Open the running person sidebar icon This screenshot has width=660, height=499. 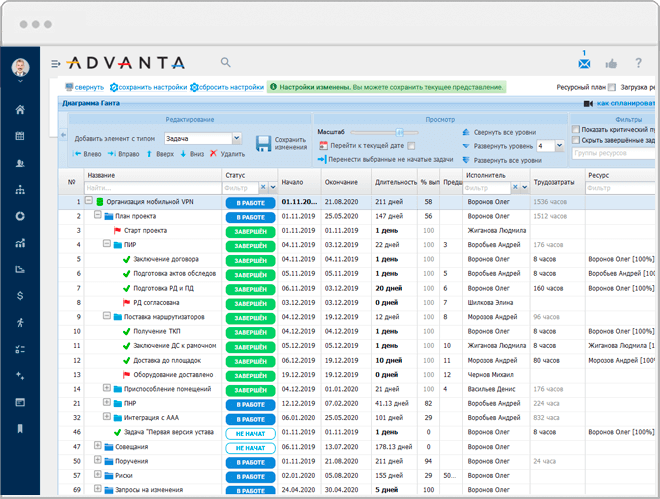click(x=20, y=323)
